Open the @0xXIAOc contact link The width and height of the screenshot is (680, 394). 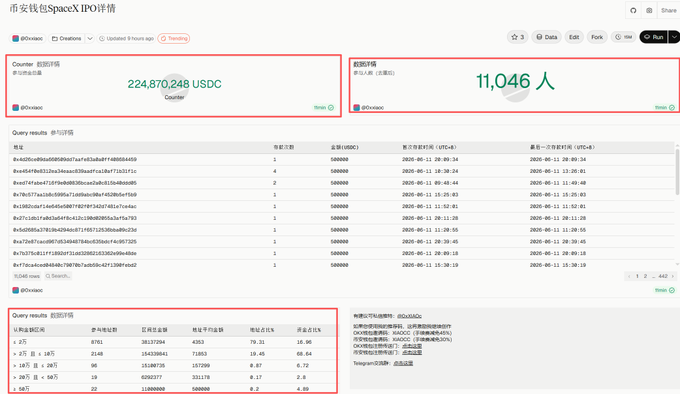(409, 316)
